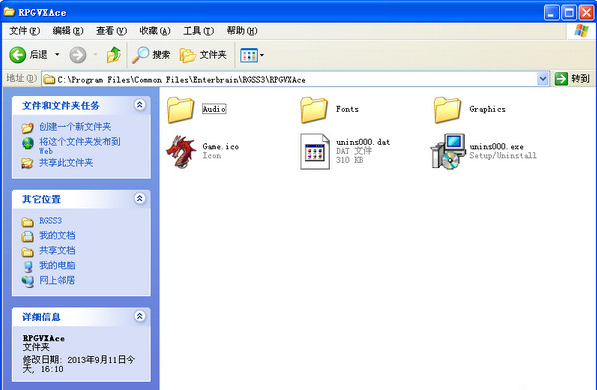Go back using the green Back arrow
Image resolution: width=597 pixels, height=390 pixels.
click(18, 55)
